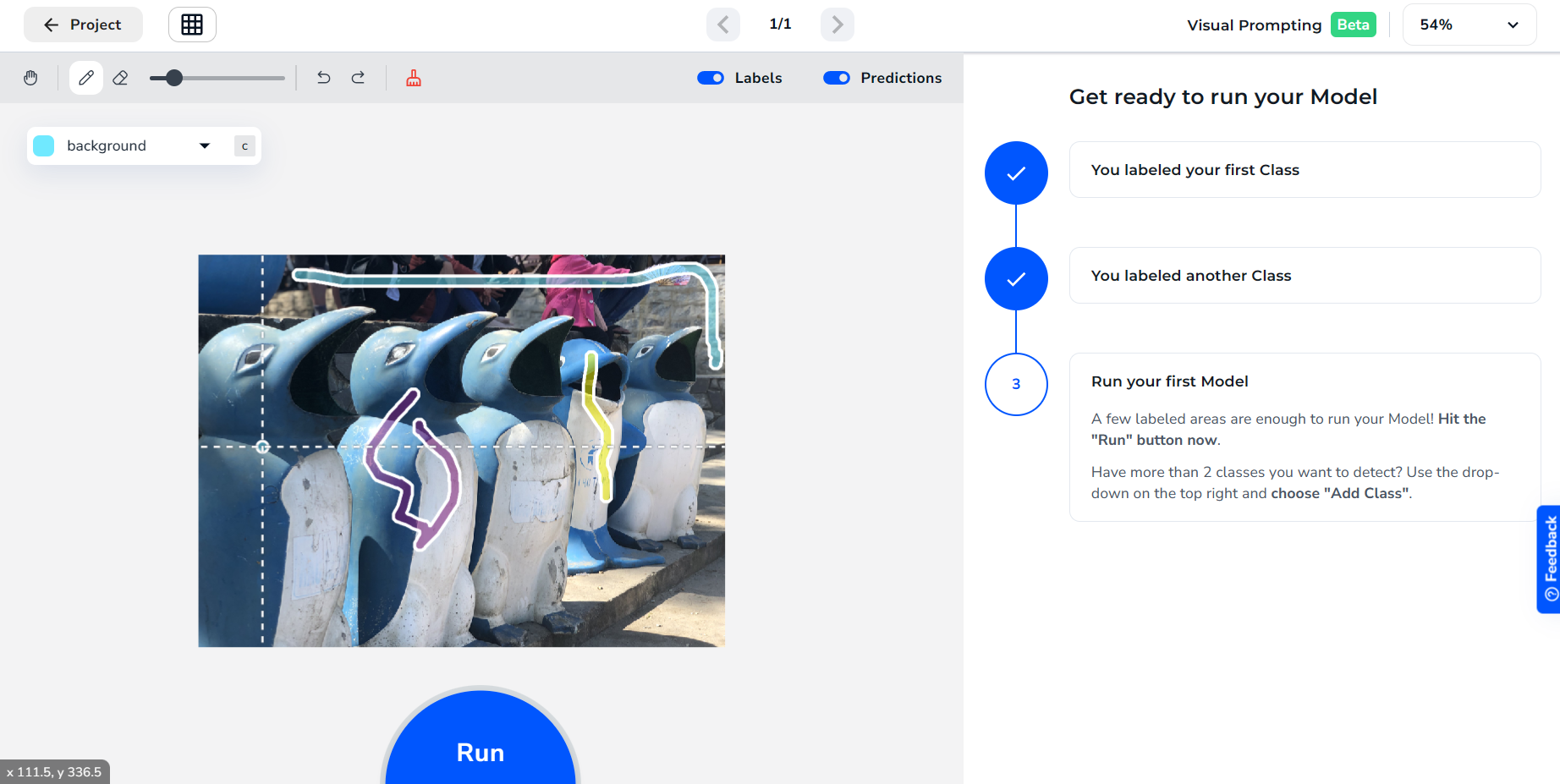
Task: Go to previous image arrow
Action: point(723,25)
